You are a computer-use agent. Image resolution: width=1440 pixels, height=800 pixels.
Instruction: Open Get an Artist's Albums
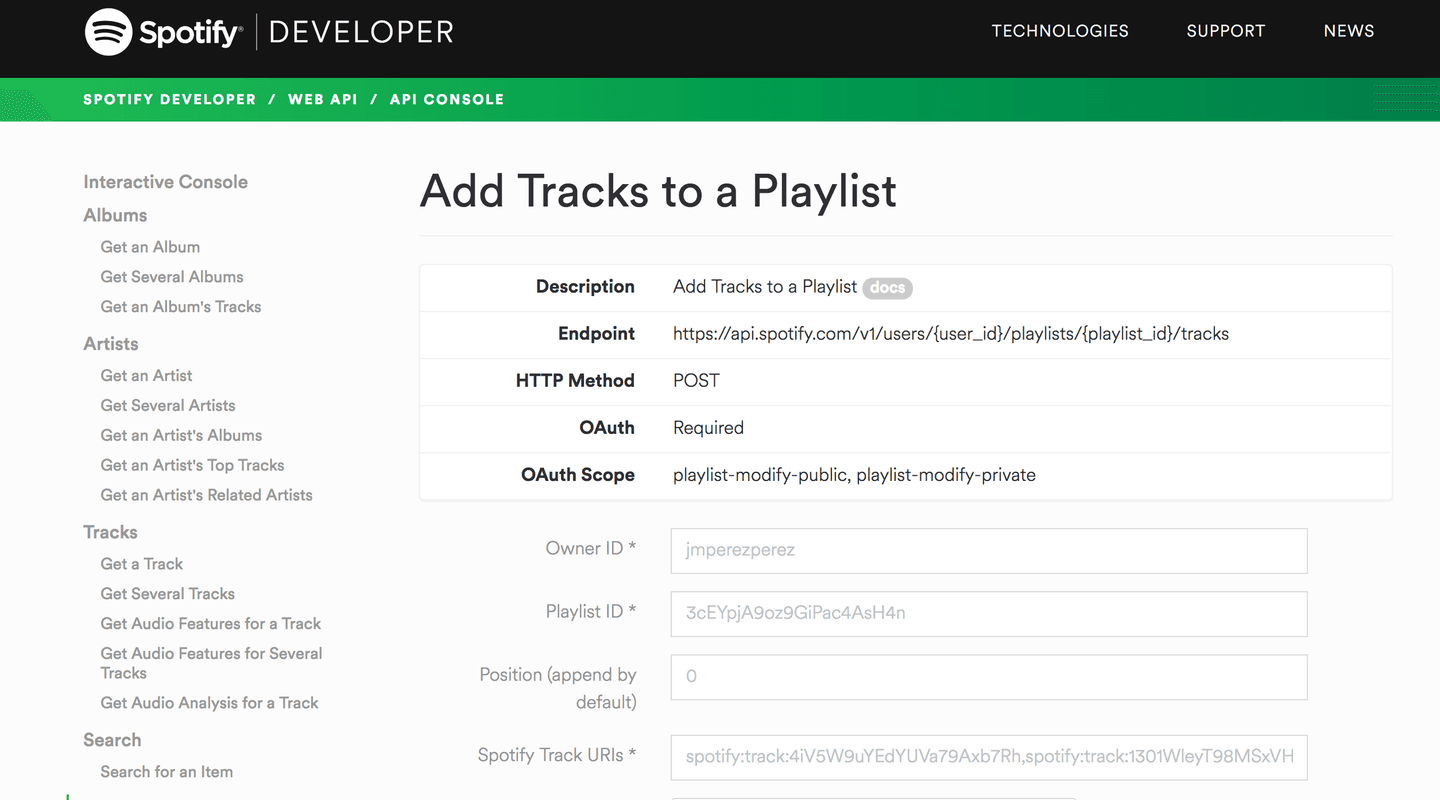181,436
